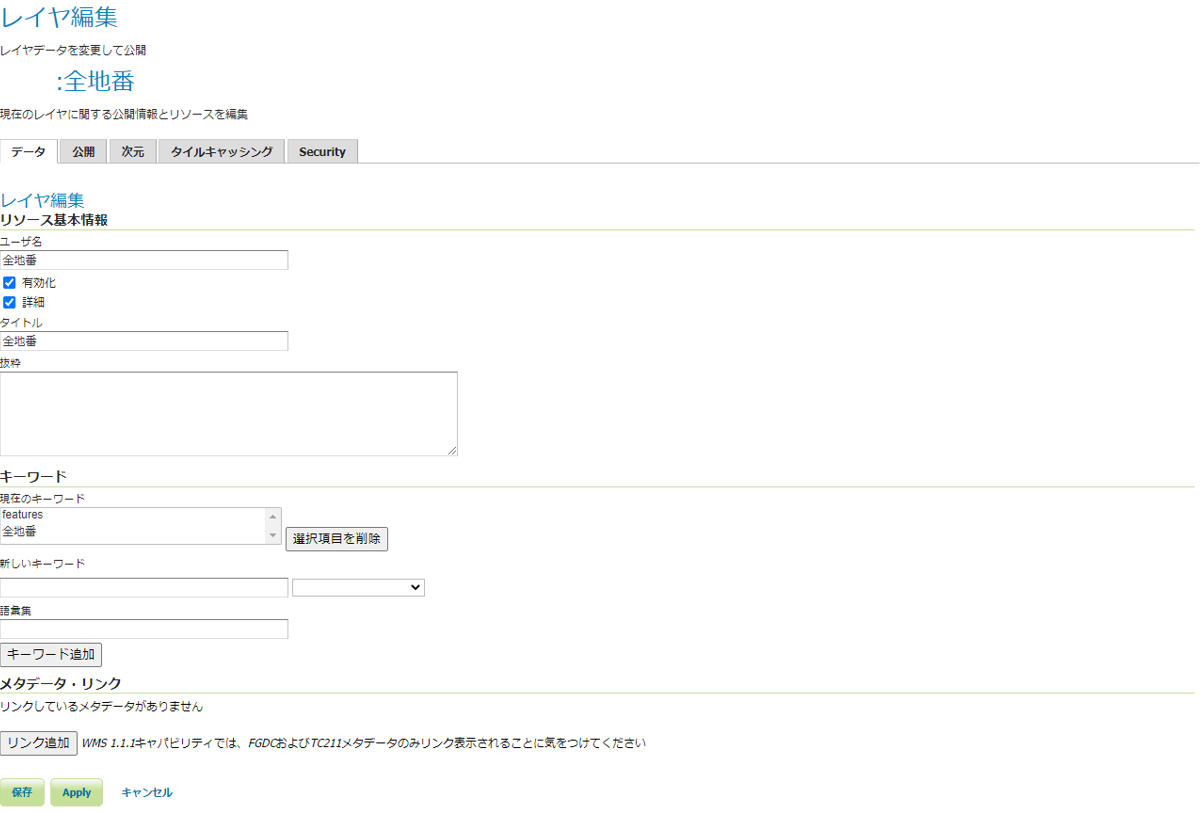Open the 公開 tab
The height and width of the screenshot is (813, 1201).
(83, 152)
